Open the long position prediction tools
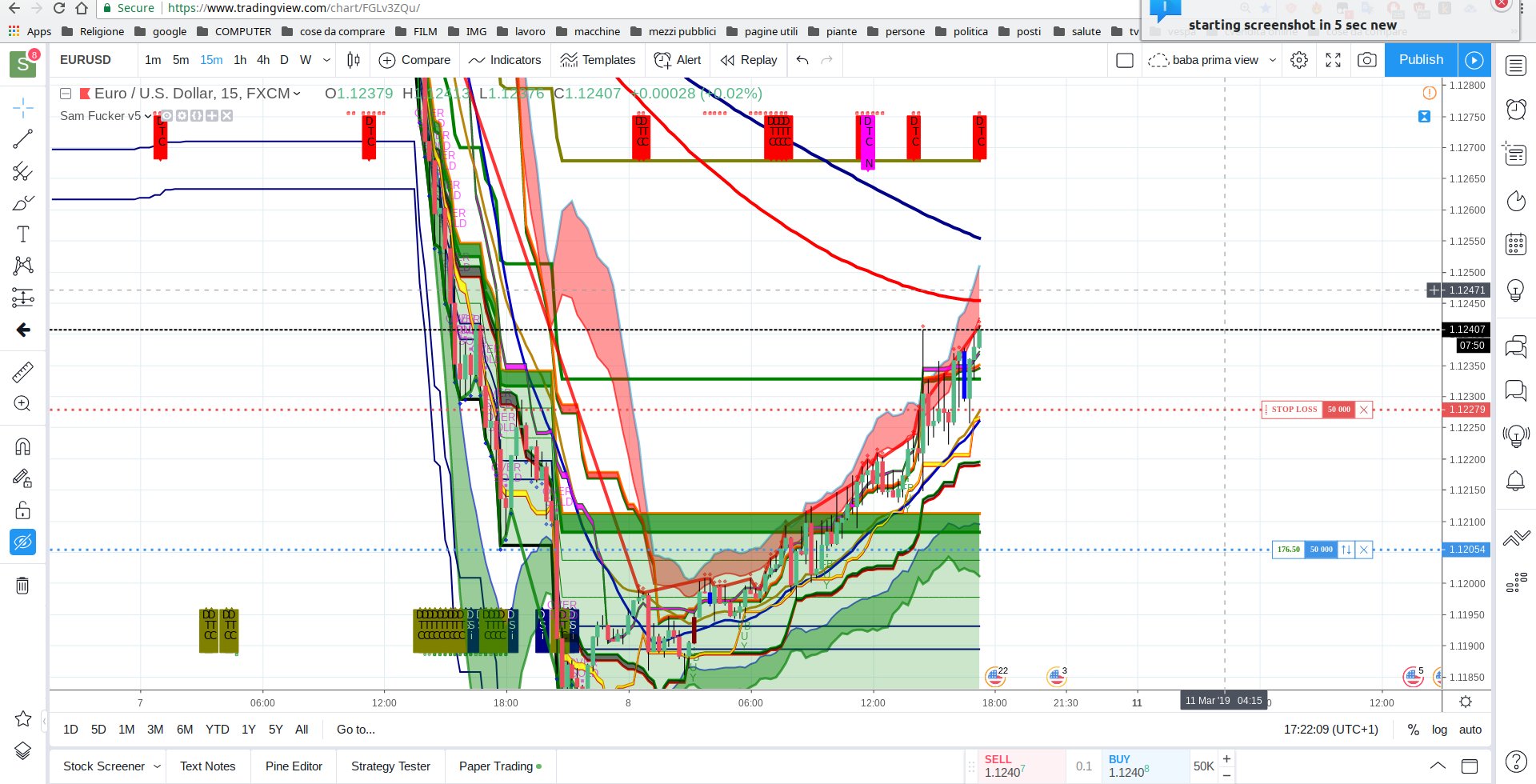The width and height of the screenshot is (1536, 784). pos(23,298)
